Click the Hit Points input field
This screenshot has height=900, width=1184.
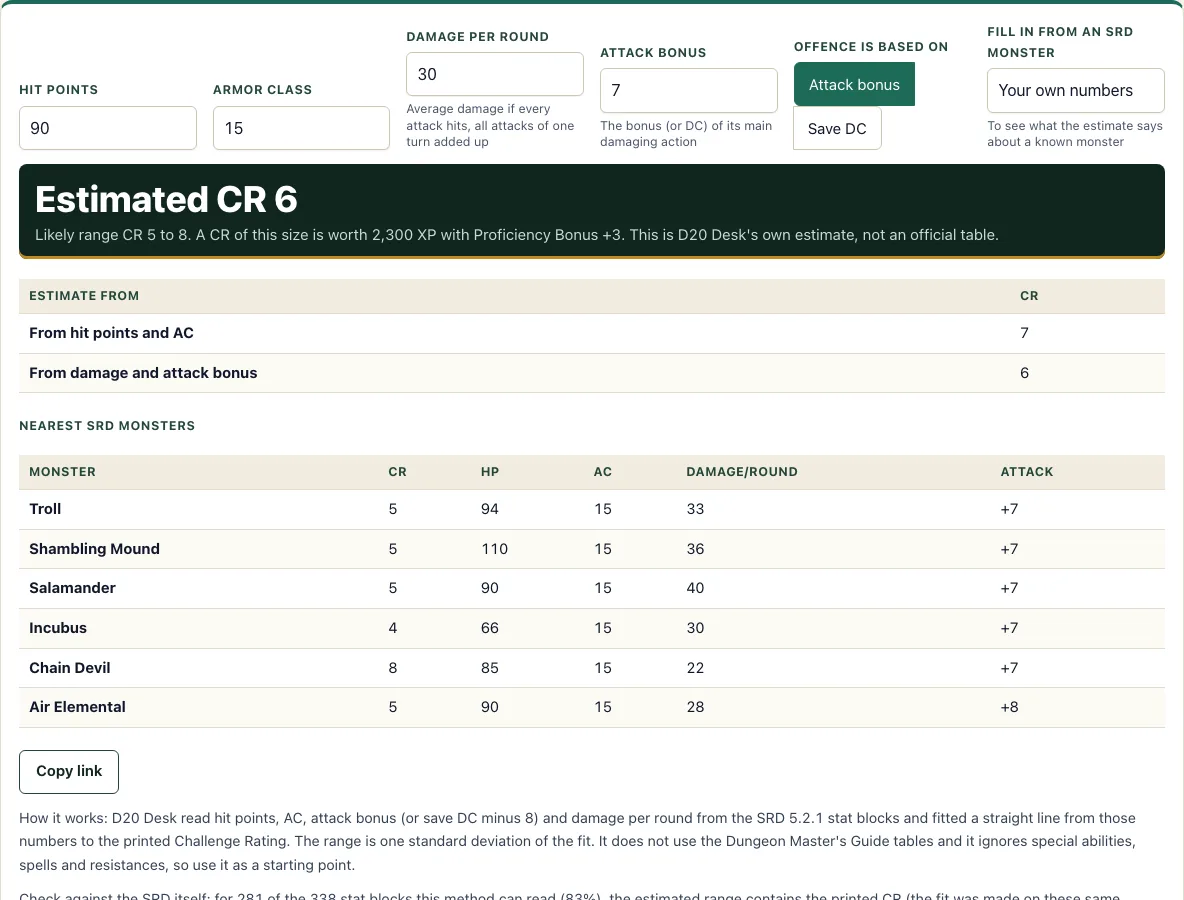point(108,128)
